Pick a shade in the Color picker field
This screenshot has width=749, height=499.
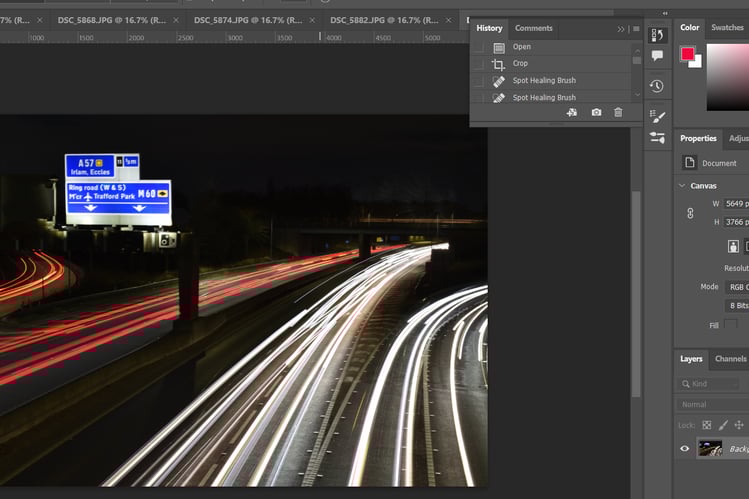pyautogui.click(x=728, y=77)
